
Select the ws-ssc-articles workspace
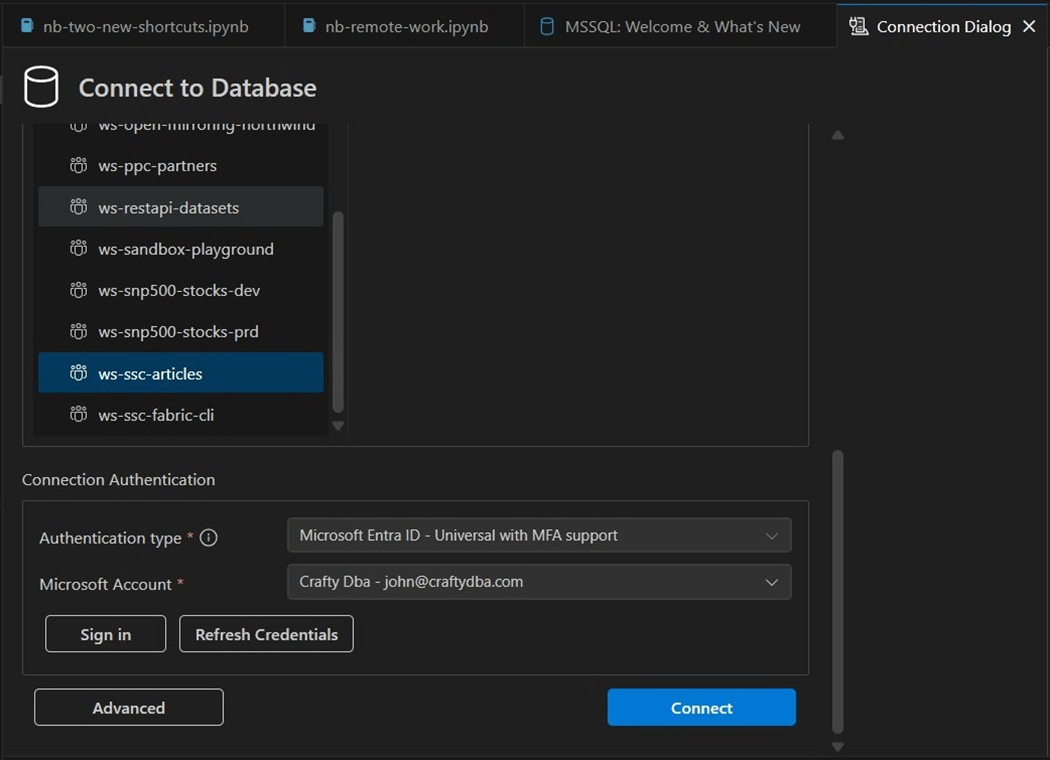pyautogui.click(x=150, y=373)
